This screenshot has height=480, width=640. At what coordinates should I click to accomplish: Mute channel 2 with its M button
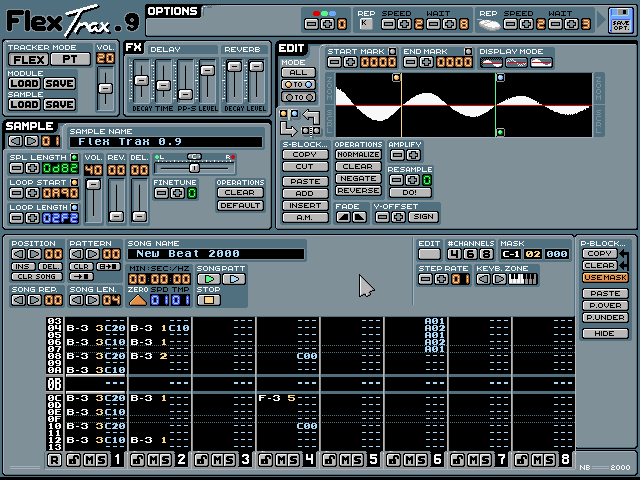155,460
